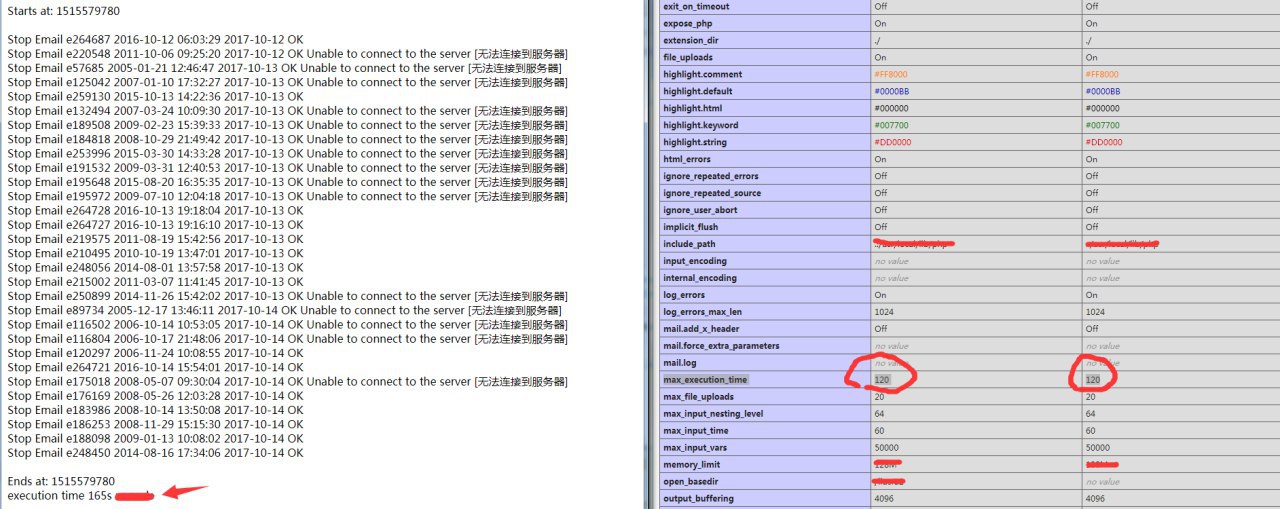This screenshot has height=509, width=1280.
Task: Select the Stop Email e184818 log line
Action: point(288,139)
